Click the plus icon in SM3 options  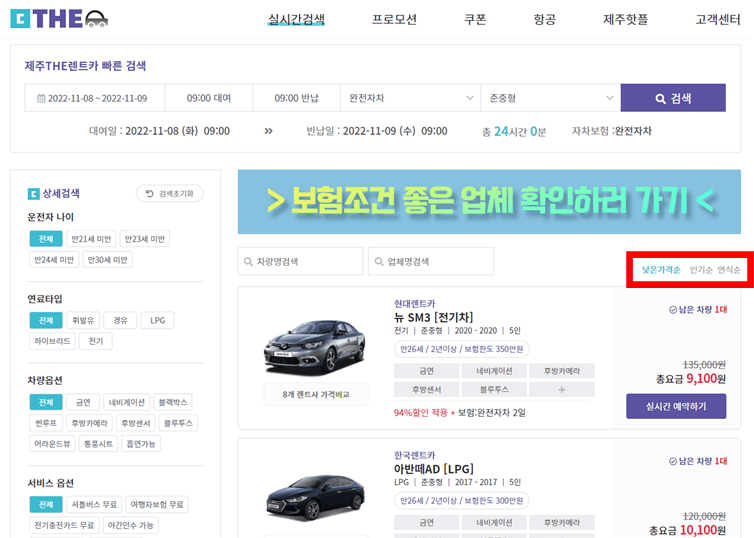pos(562,389)
